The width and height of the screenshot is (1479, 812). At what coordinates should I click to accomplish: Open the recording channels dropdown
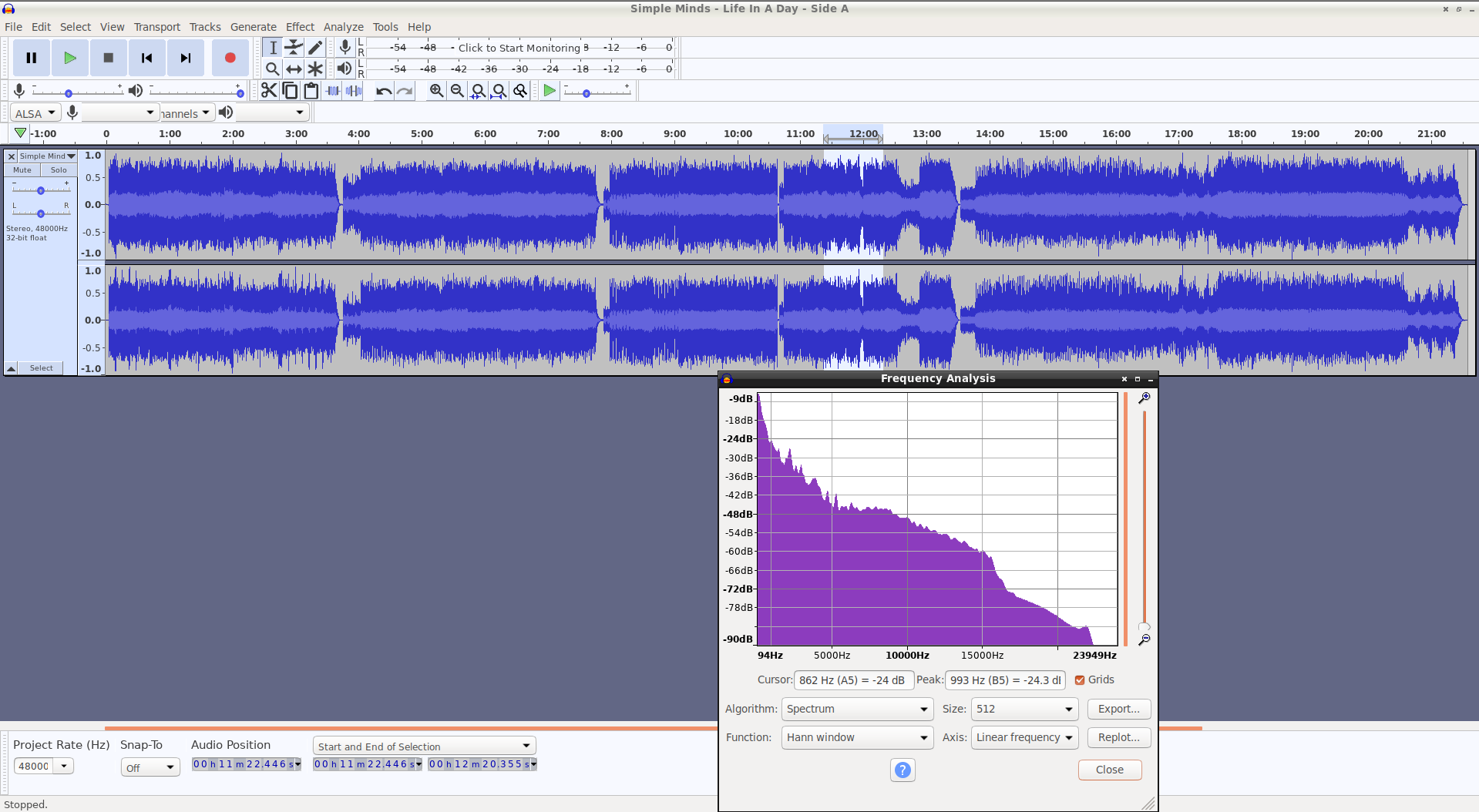(x=186, y=113)
